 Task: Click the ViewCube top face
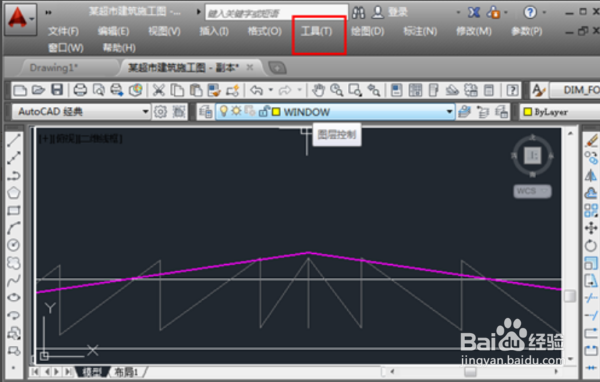point(532,155)
